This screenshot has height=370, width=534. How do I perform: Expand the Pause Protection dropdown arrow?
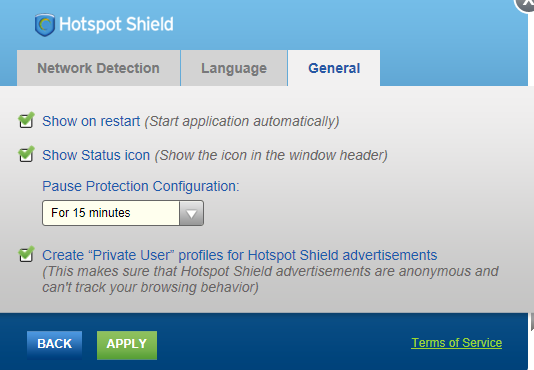pyautogui.click(x=191, y=213)
